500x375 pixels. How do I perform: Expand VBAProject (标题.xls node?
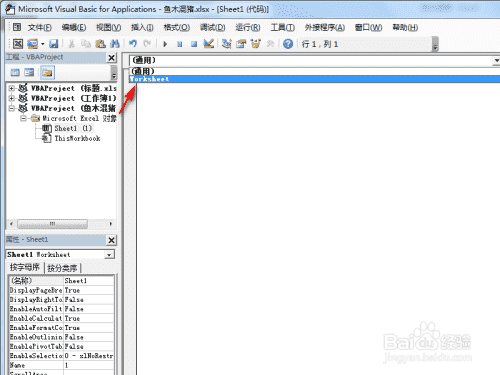(x=12, y=88)
